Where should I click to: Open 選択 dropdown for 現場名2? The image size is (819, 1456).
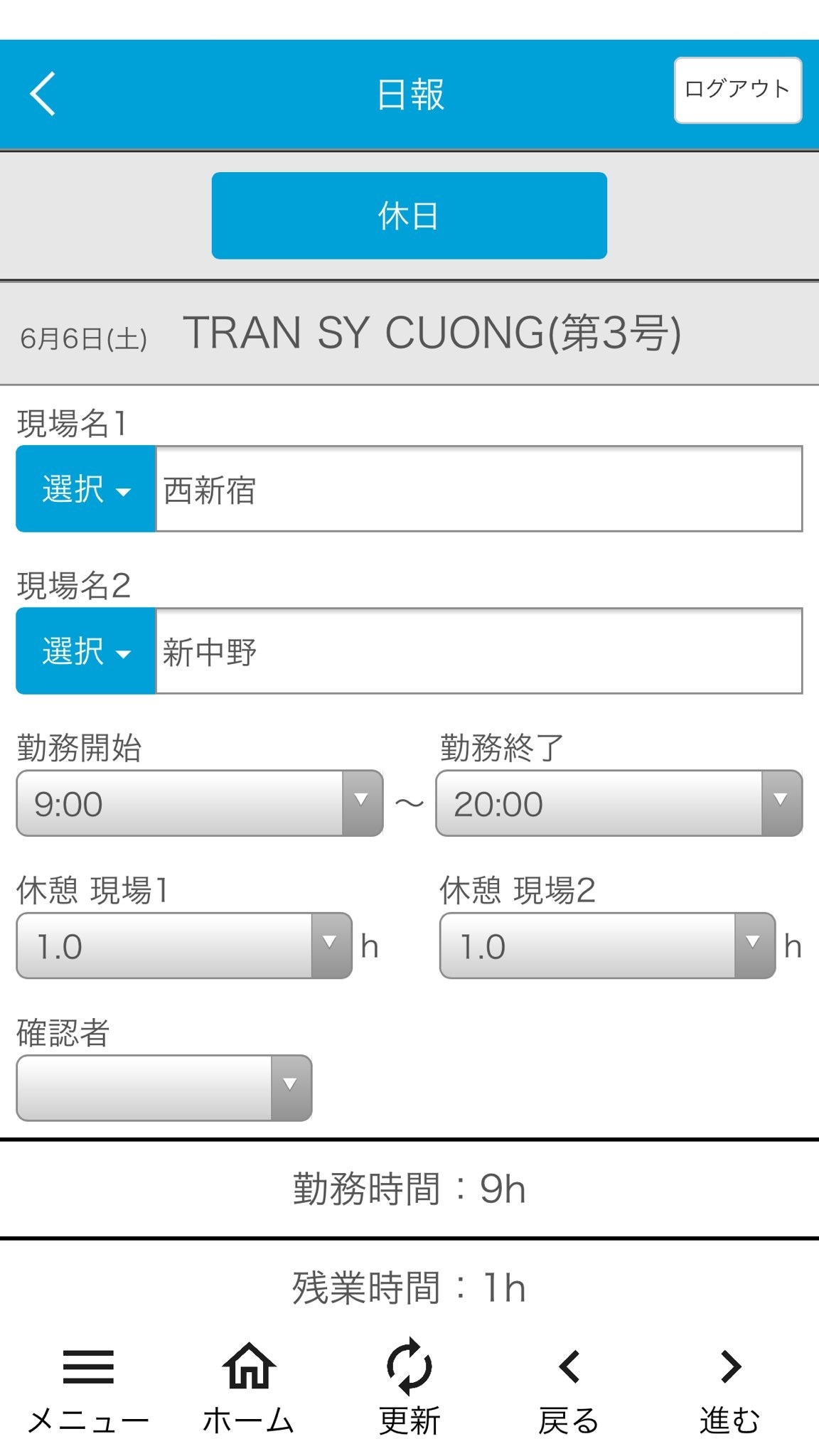[x=86, y=651]
